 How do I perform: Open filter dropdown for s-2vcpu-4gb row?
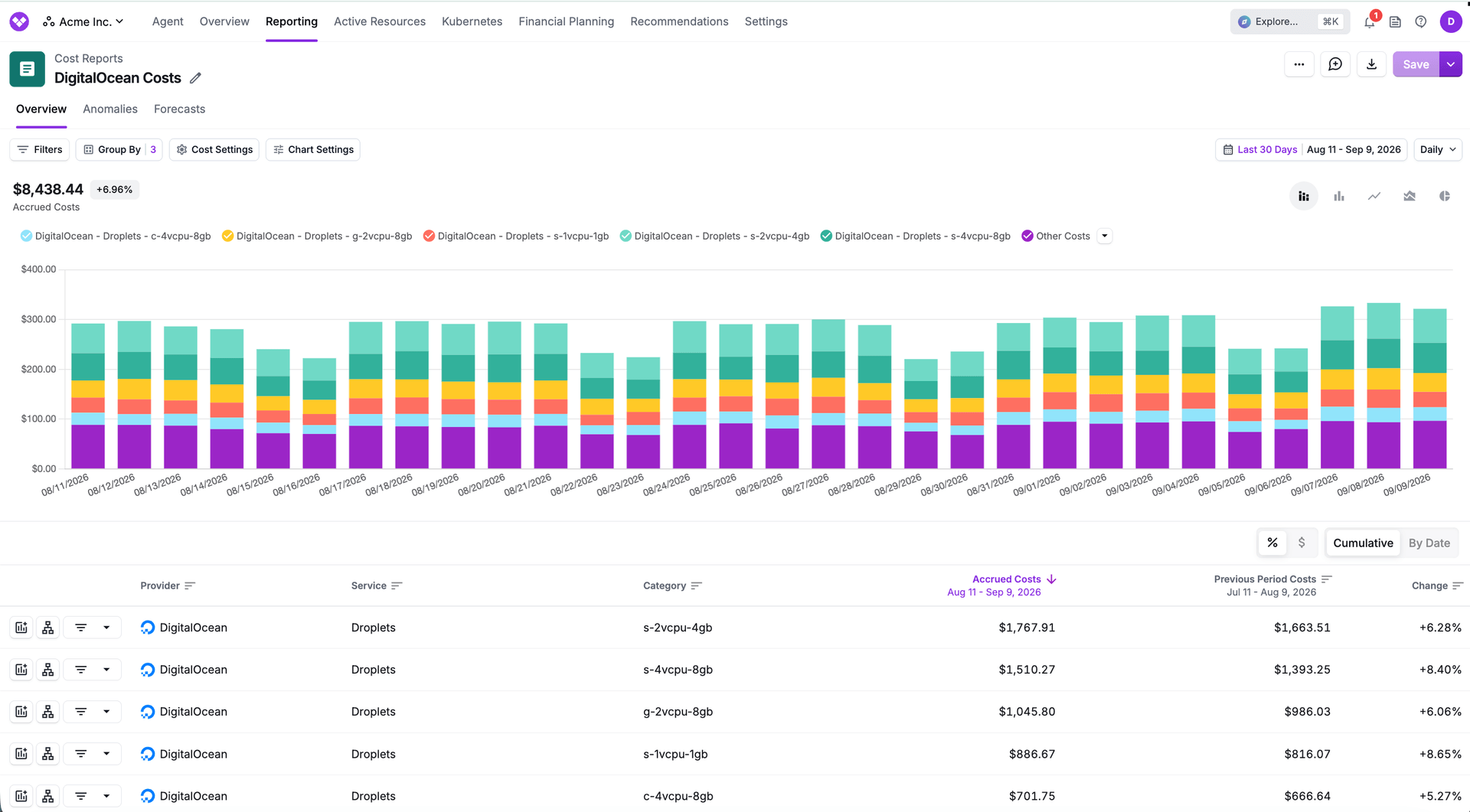coord(92,628)
